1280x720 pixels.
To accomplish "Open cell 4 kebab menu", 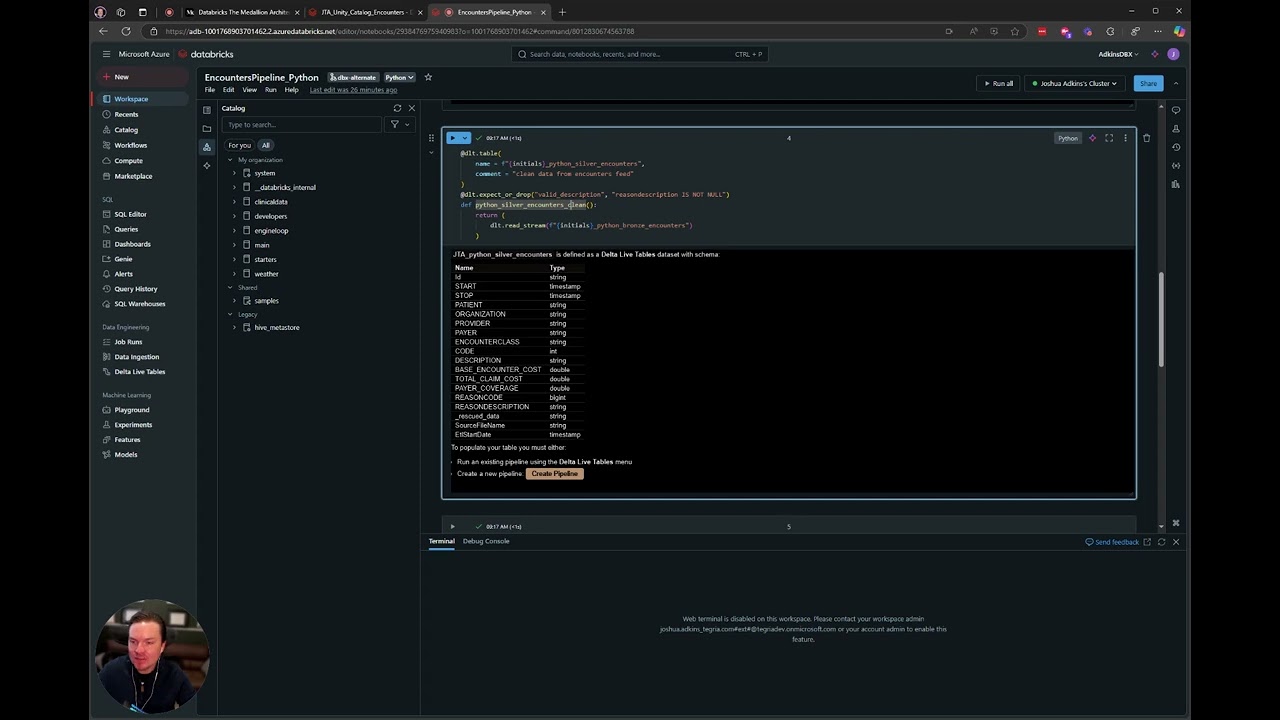I will pos(1125,138).
